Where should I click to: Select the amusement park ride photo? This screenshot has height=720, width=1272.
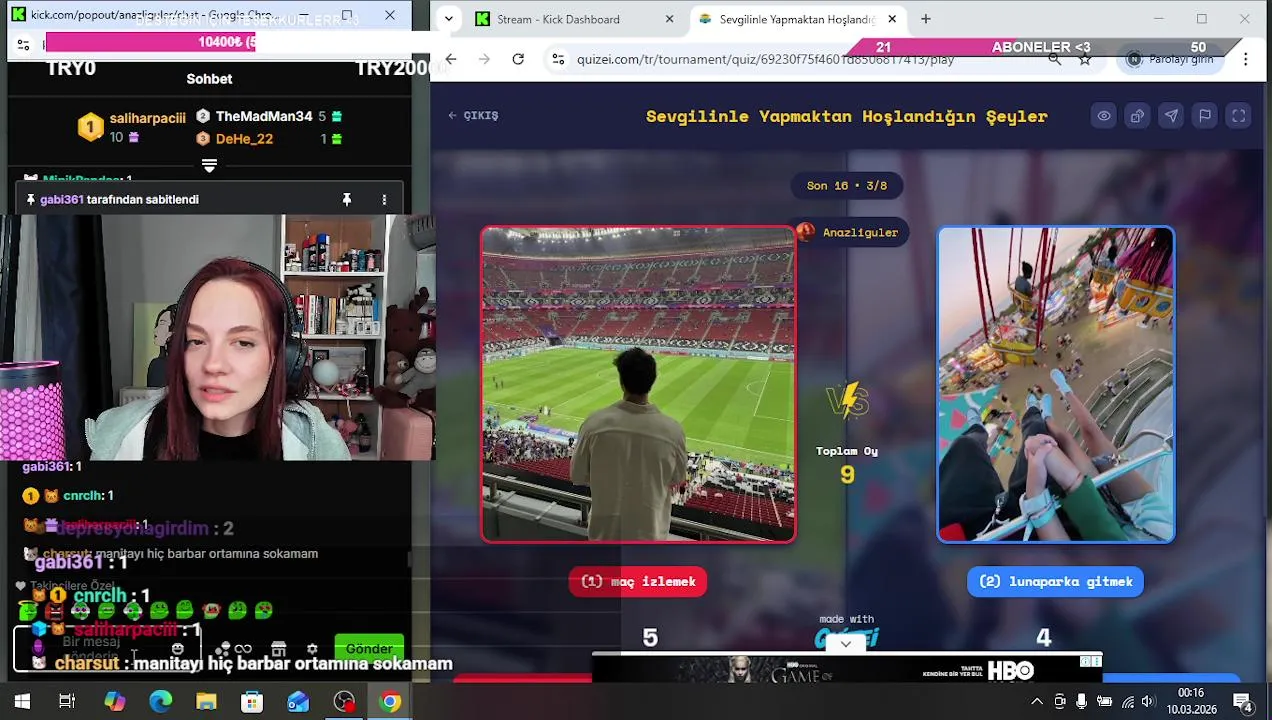point(1056,385)
